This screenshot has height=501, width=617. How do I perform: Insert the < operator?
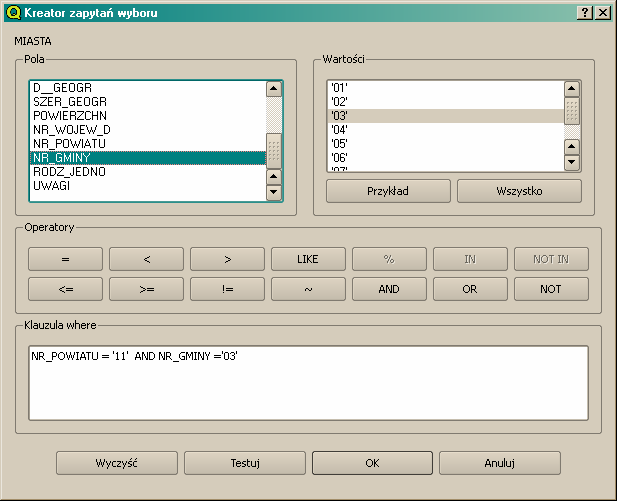pyautogui.click(x=146, y=259)
